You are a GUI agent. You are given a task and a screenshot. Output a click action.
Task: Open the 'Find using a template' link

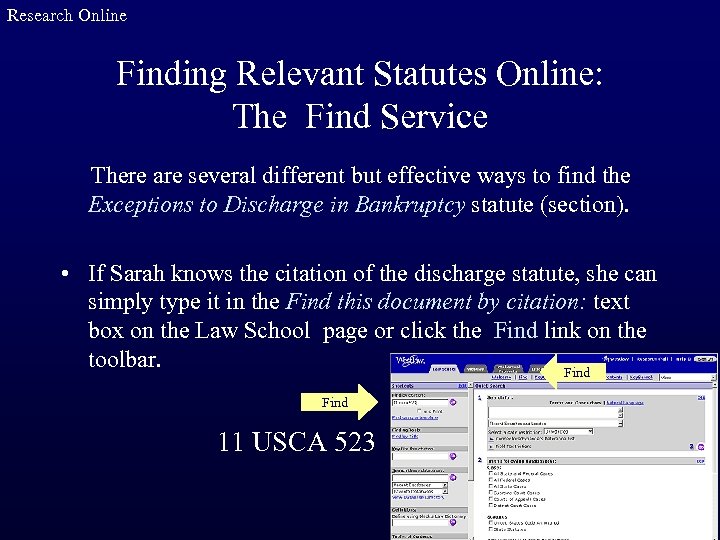(x=415, y=417)
